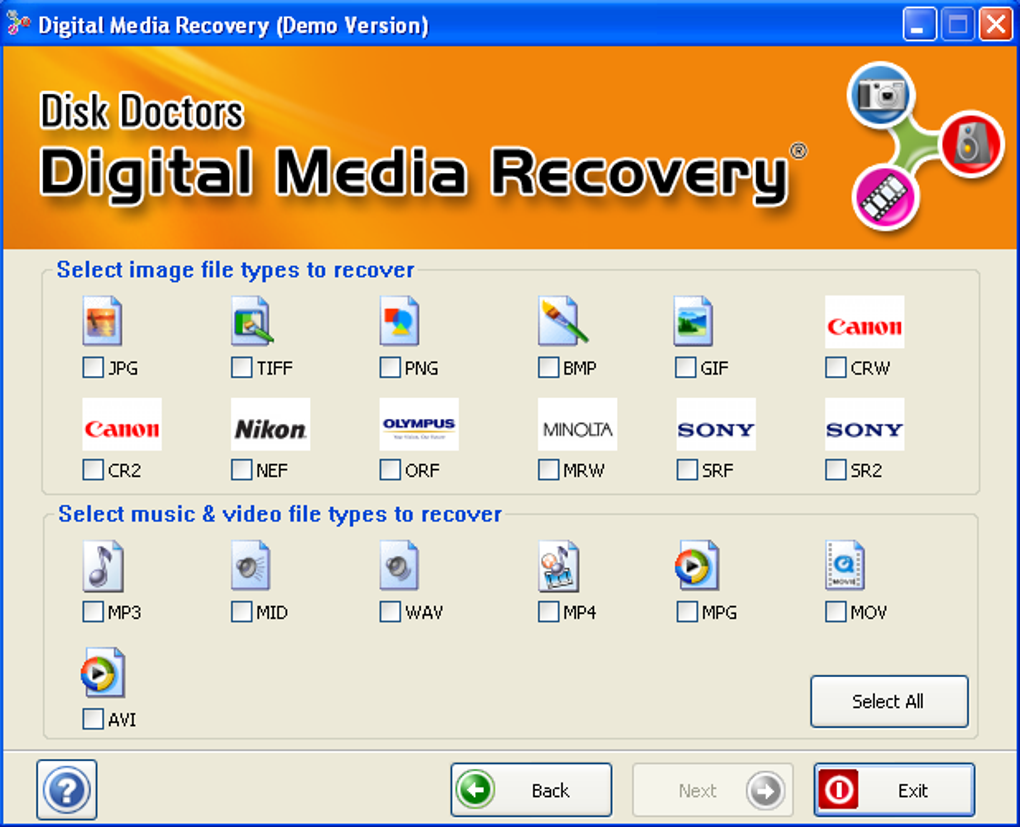Viewport: 1020px width, 827px height.
Task: Check the AVI checkbox
Action: (x=93, y=719)
